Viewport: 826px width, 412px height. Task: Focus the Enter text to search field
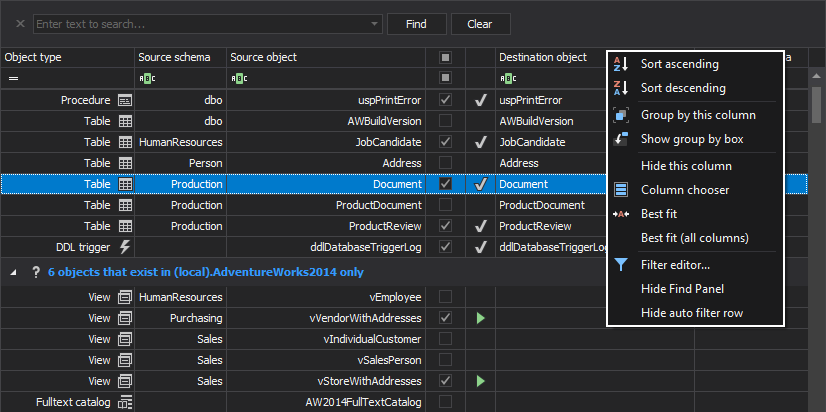tap(201, 24)
